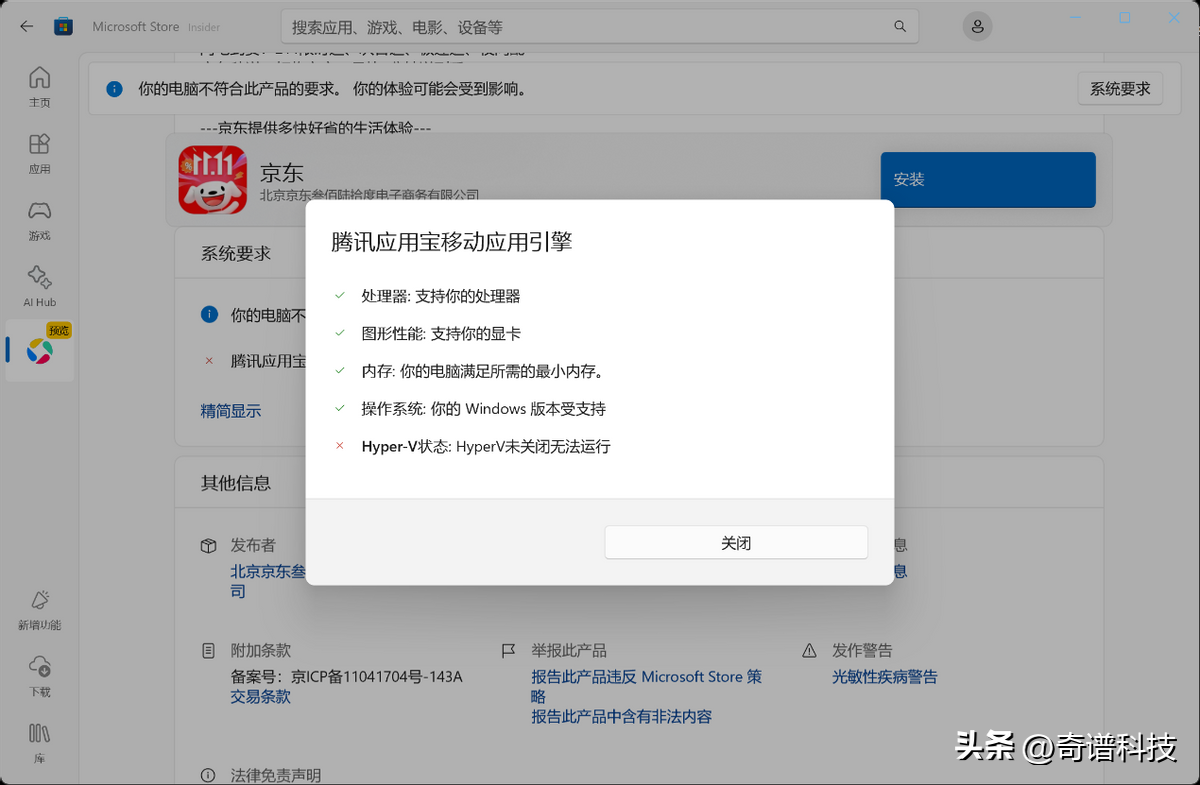Viewport: 1200px width, 785px height.
Task: Open AI Hub in the sidebar
Action: tap(39, 287)
